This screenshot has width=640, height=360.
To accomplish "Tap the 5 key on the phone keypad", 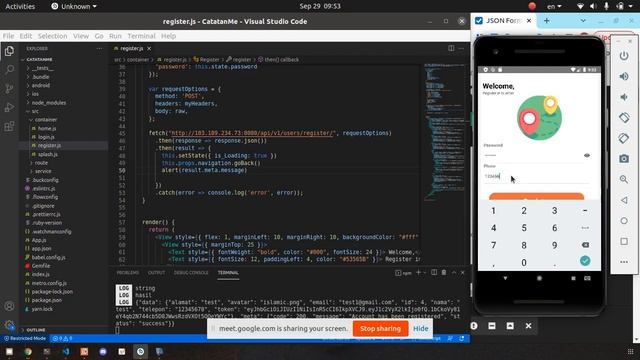I will tap(524, 228).
